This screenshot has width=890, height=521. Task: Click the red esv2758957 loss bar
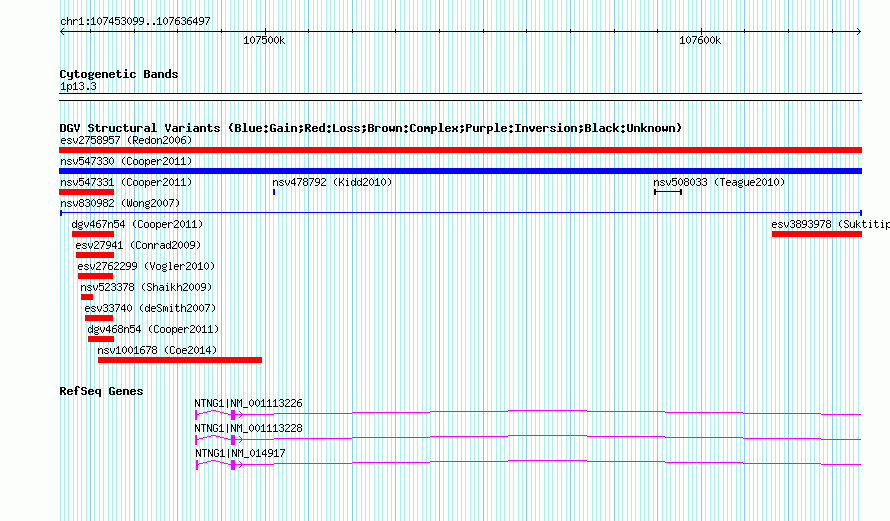[x=460, y=150]
